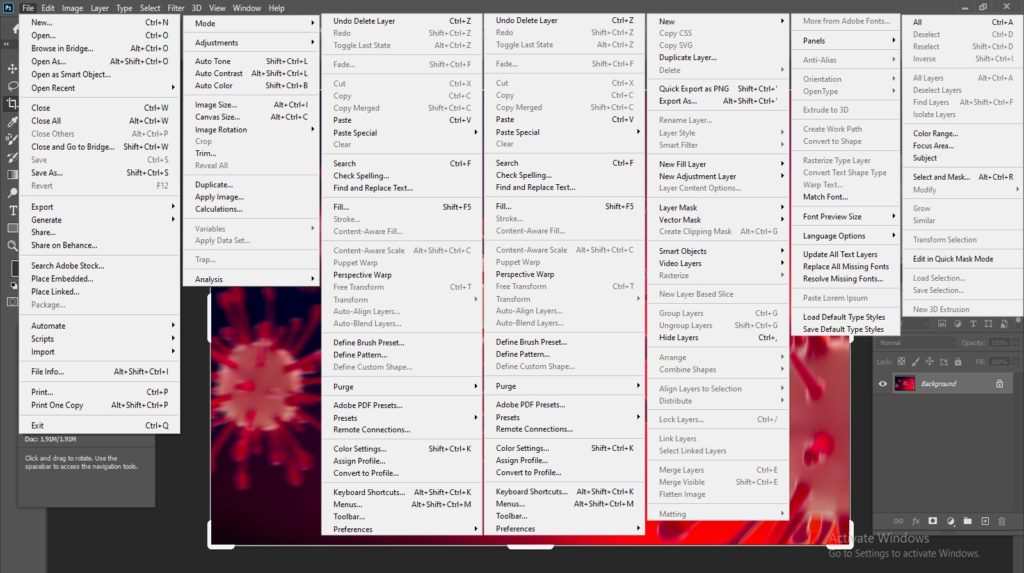Open the Filter menu
This screenshot has width=1024, height=573.
(176, 8)
